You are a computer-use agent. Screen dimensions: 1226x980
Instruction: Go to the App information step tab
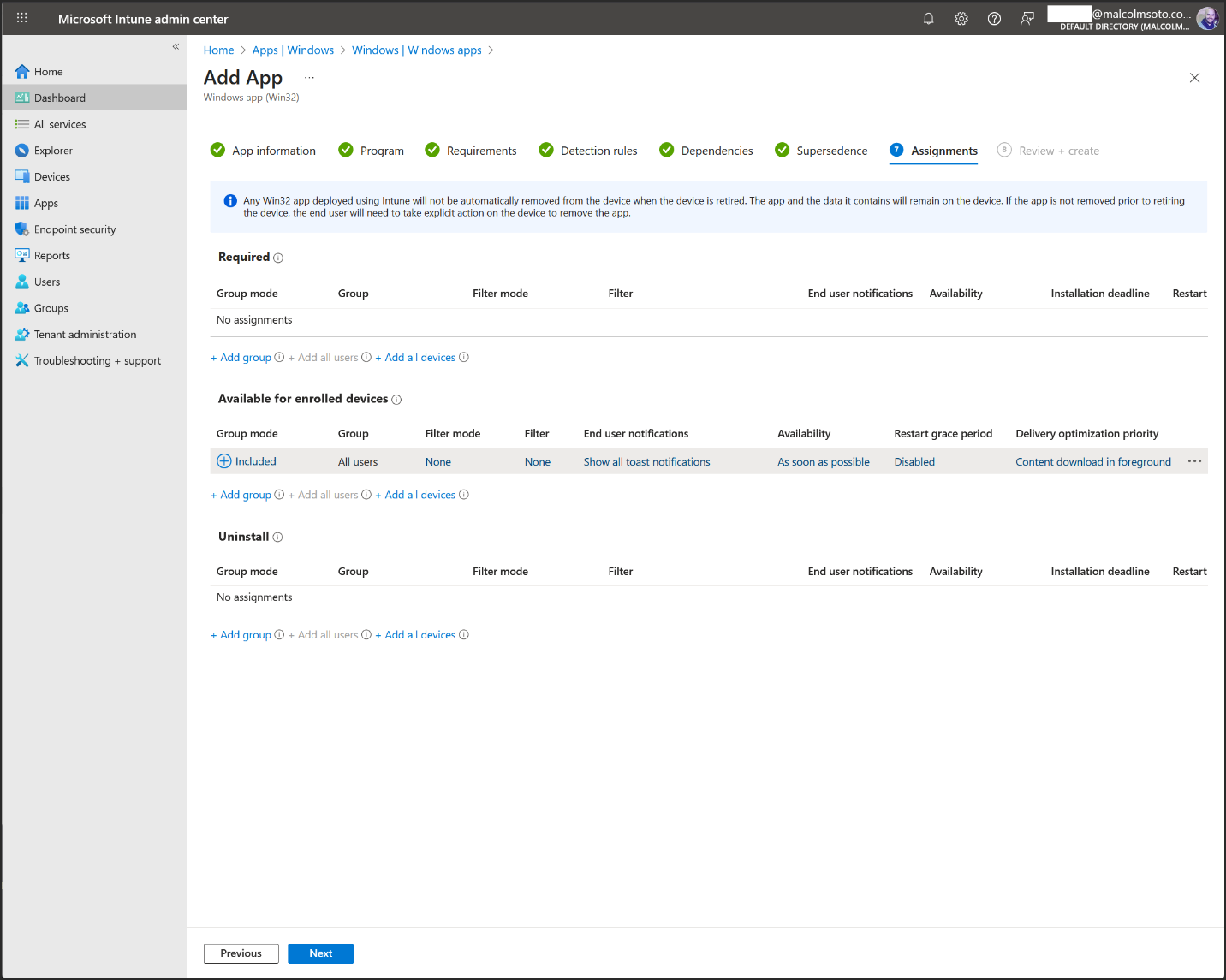[273, 151]
